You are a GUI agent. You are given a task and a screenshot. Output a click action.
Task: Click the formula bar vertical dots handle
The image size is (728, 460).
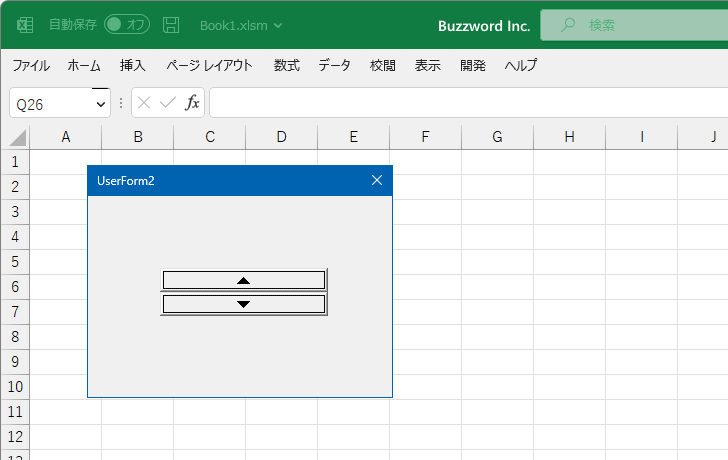click(121, 103)
